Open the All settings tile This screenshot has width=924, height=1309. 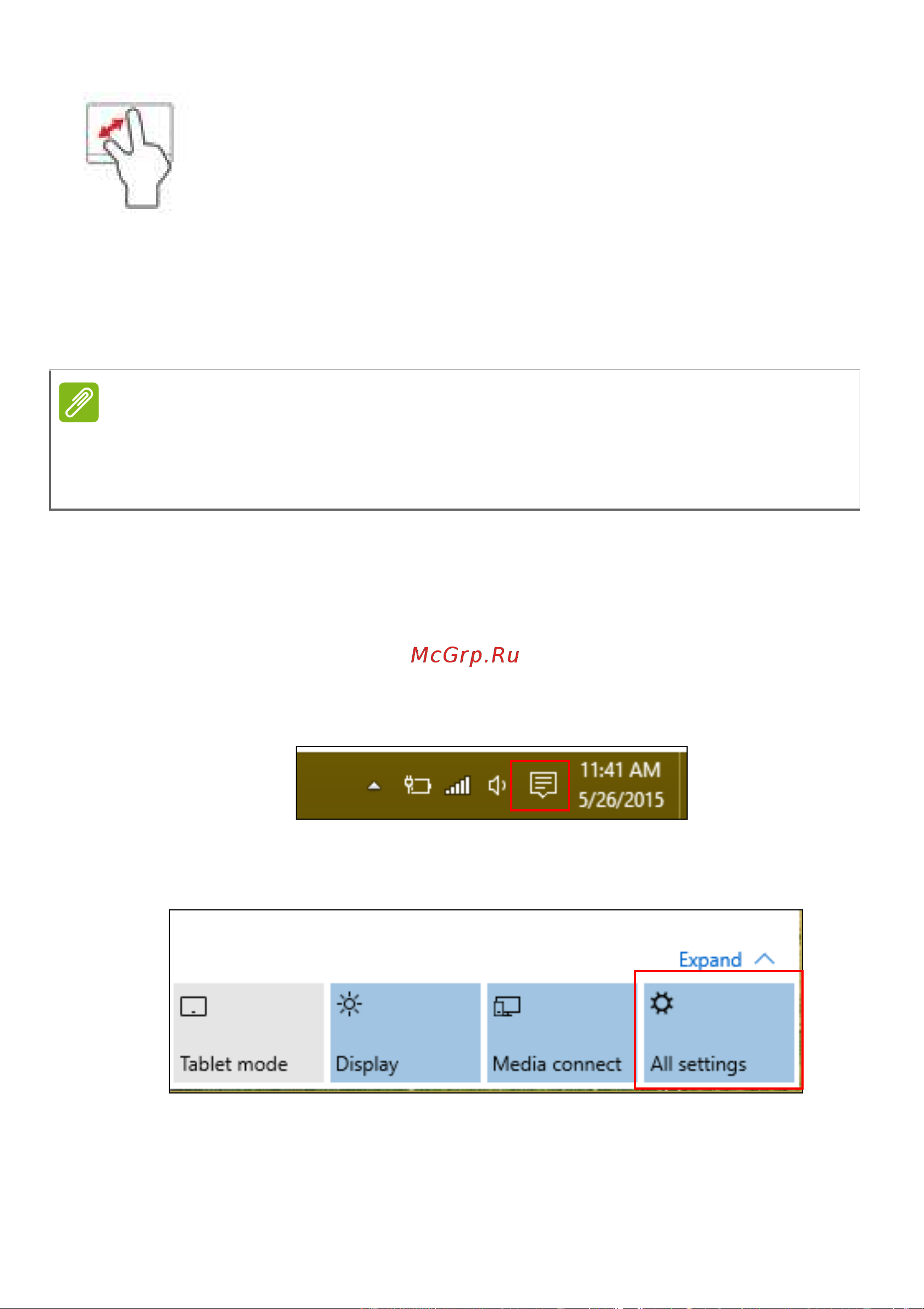pyautogui.click(x=719, y=1032)
